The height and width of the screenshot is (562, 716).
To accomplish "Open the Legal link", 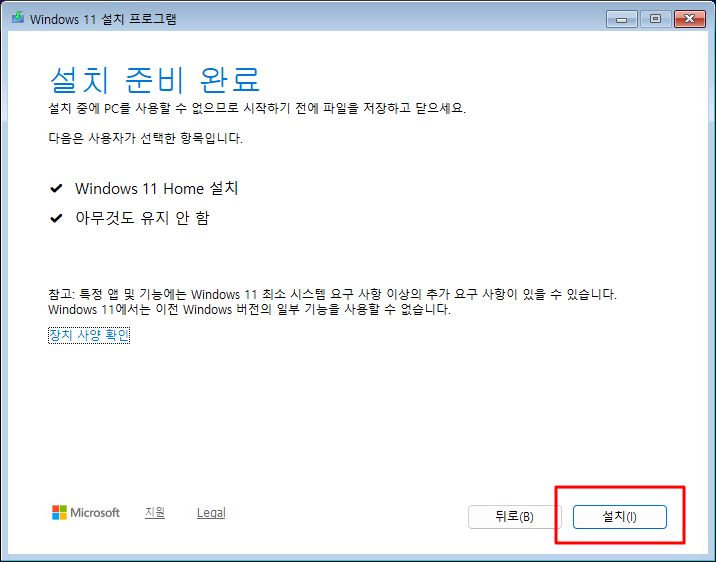I will point(211,513).
